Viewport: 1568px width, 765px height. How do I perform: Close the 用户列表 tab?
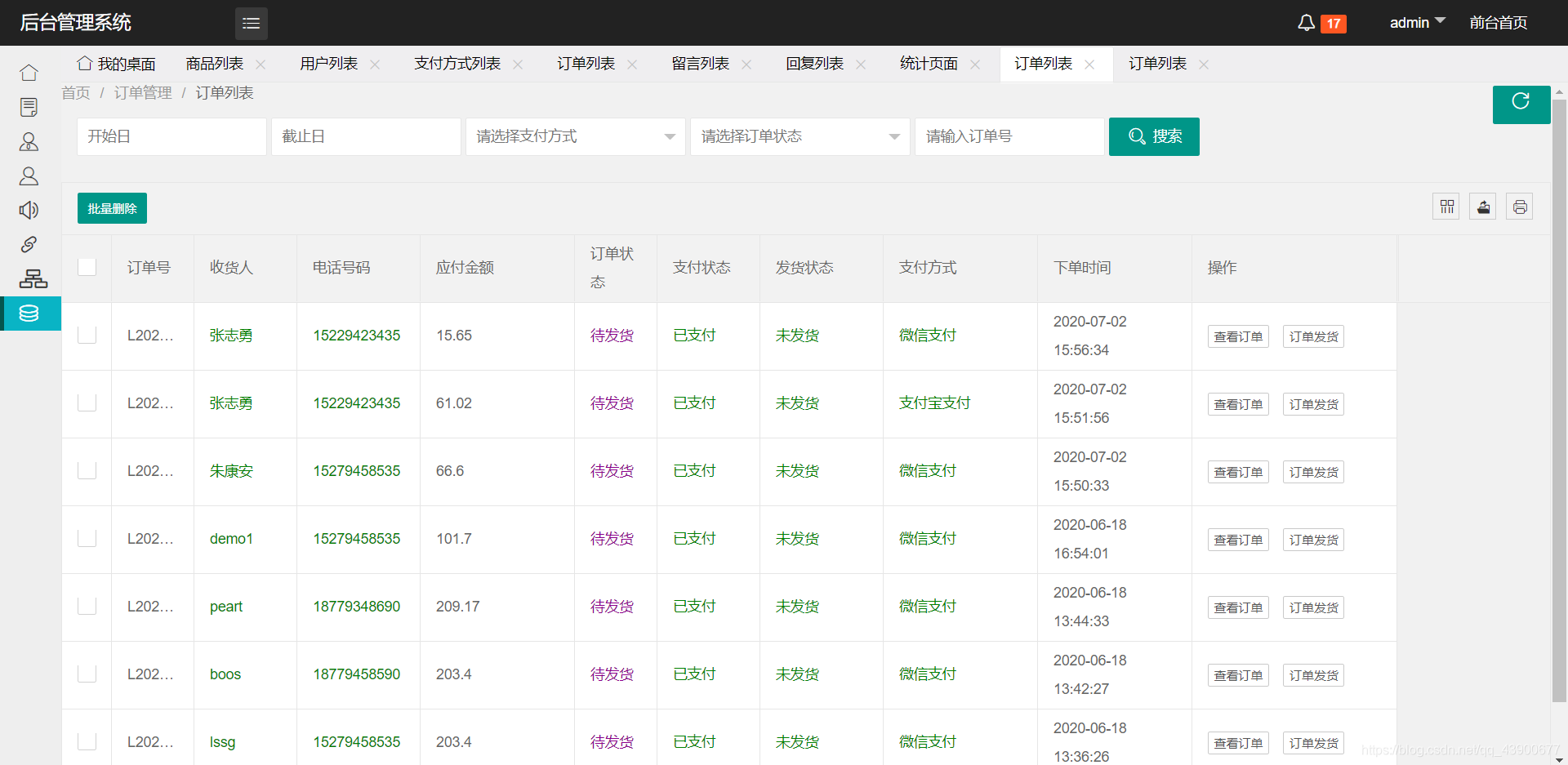pos(375,64)
